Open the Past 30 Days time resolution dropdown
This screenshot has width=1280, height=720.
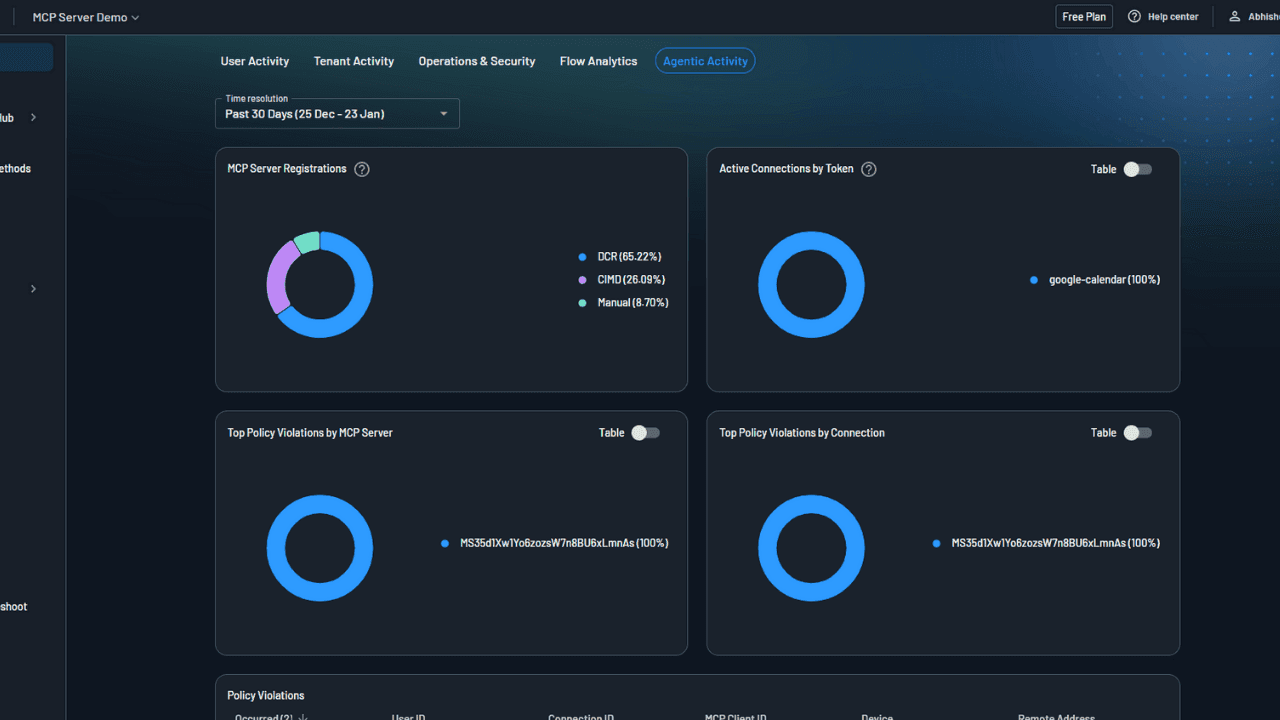coord(337,113)
